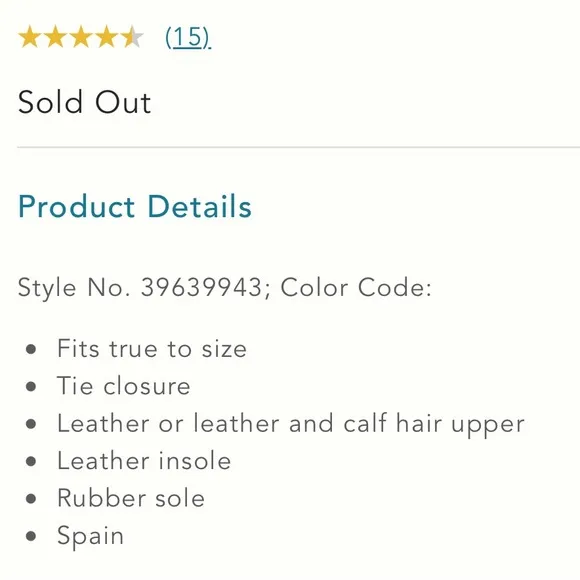
Task: Select the Product Details heading
Action: [x=135, y=206]
